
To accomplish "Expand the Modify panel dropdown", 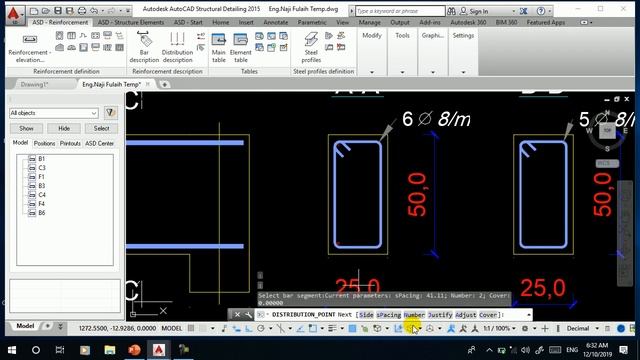I will (372, 72).
